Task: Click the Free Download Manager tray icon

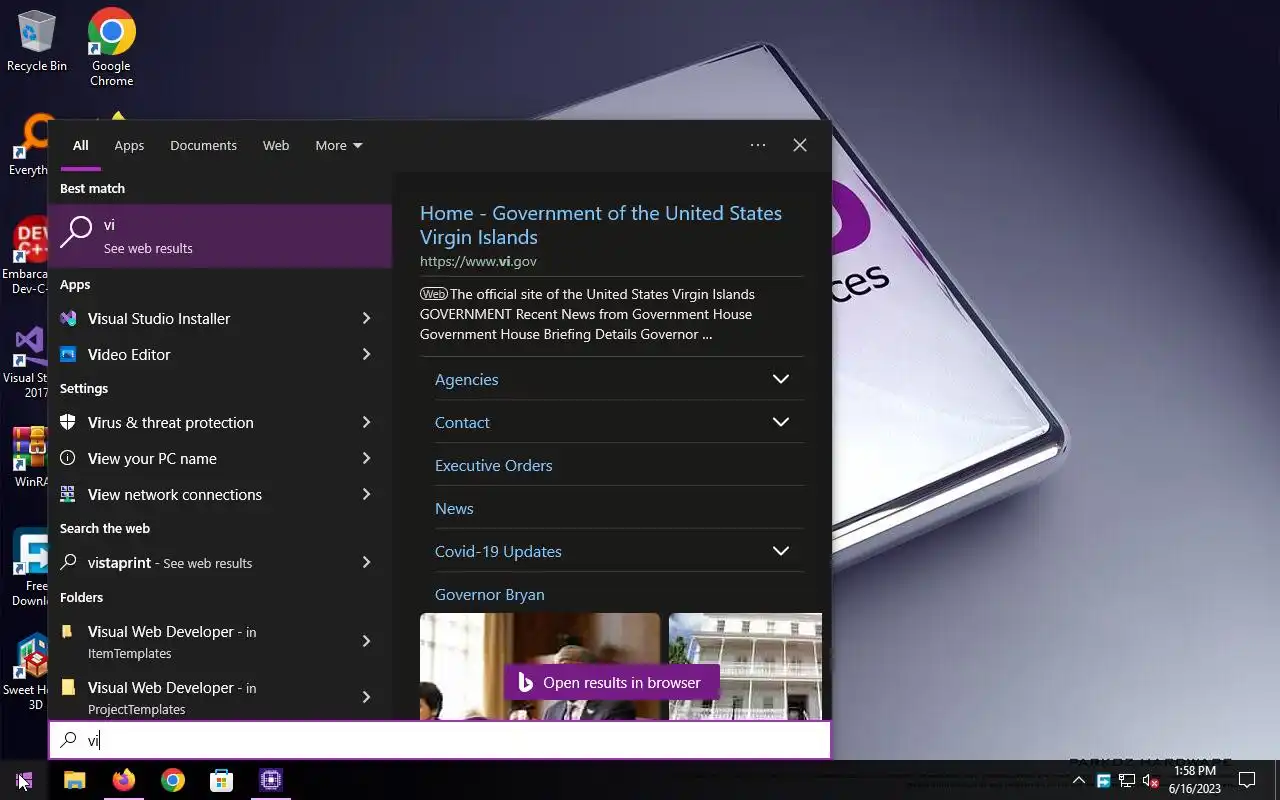Action: (x=1103, y=781)
